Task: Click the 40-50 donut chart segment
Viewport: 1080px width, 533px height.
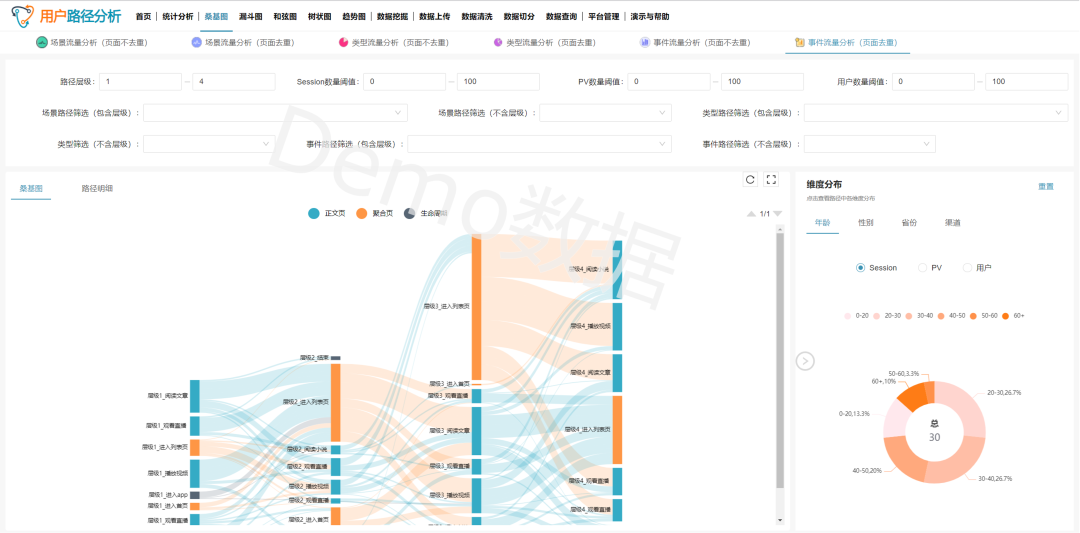Action: coord(900,457)
